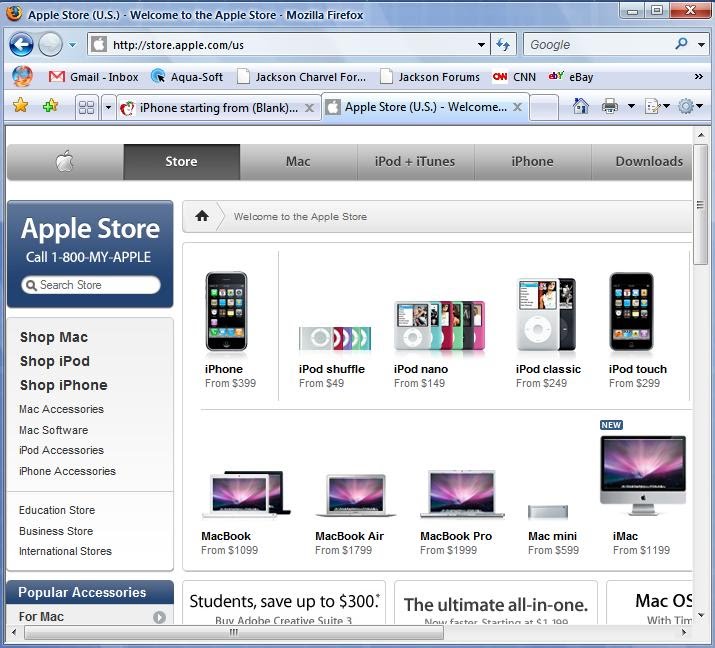Open the Jackson Forums bookmark
This screenshot has width=715, height=648.
pos(430,77)
